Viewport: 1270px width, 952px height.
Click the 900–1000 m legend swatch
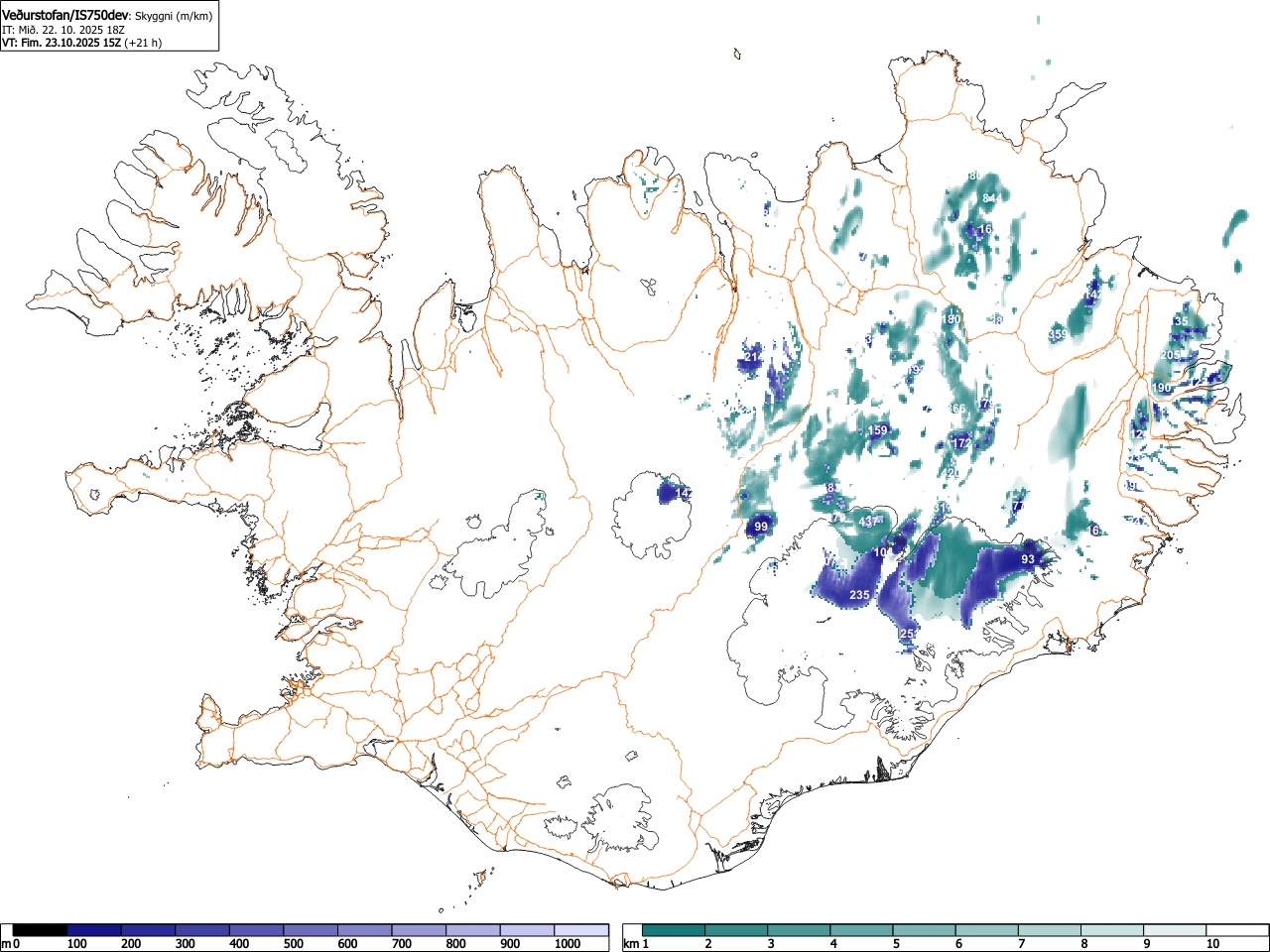click(x=527, y=930)
